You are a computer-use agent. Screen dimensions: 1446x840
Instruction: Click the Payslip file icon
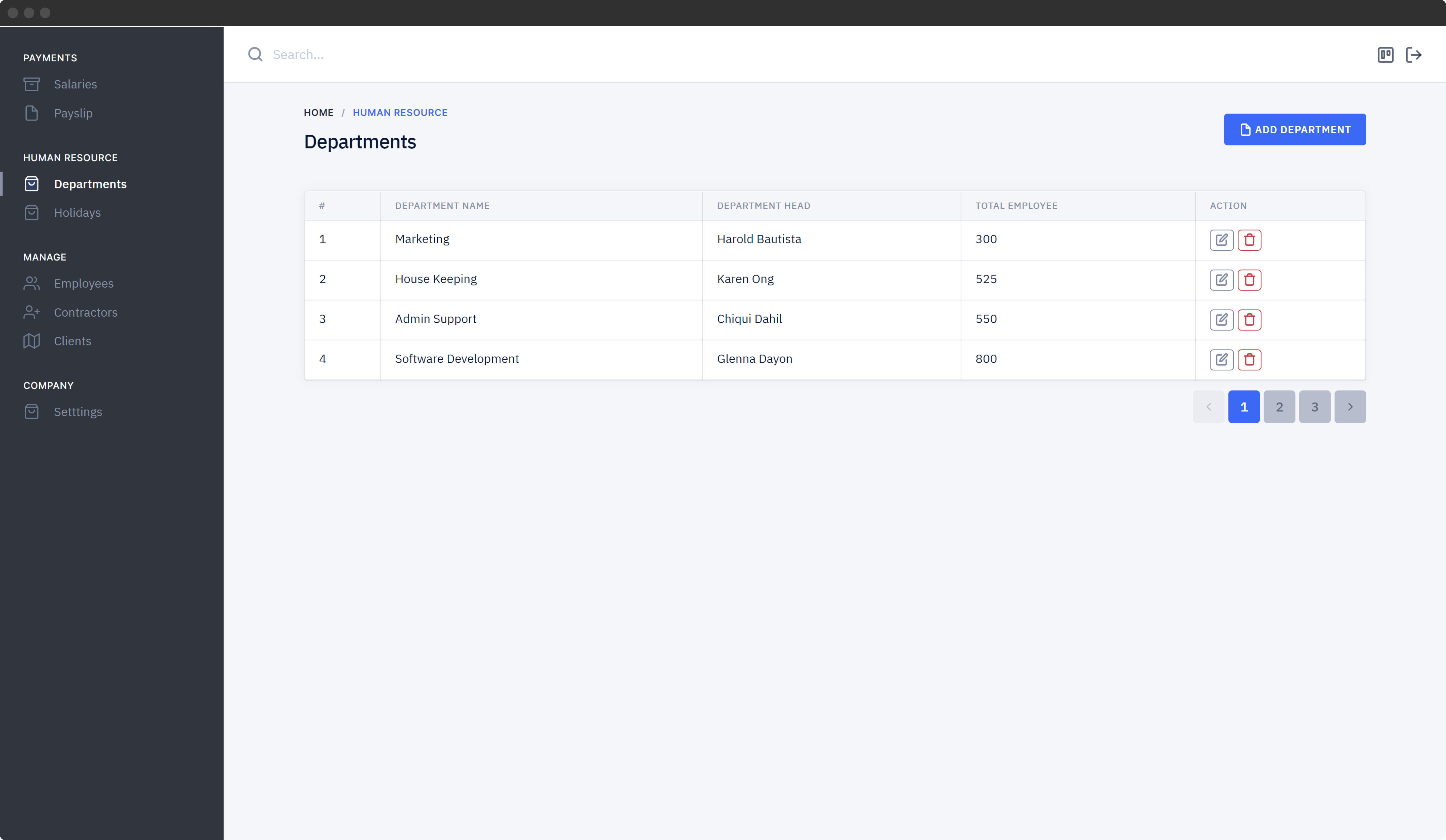coord(31,113)
